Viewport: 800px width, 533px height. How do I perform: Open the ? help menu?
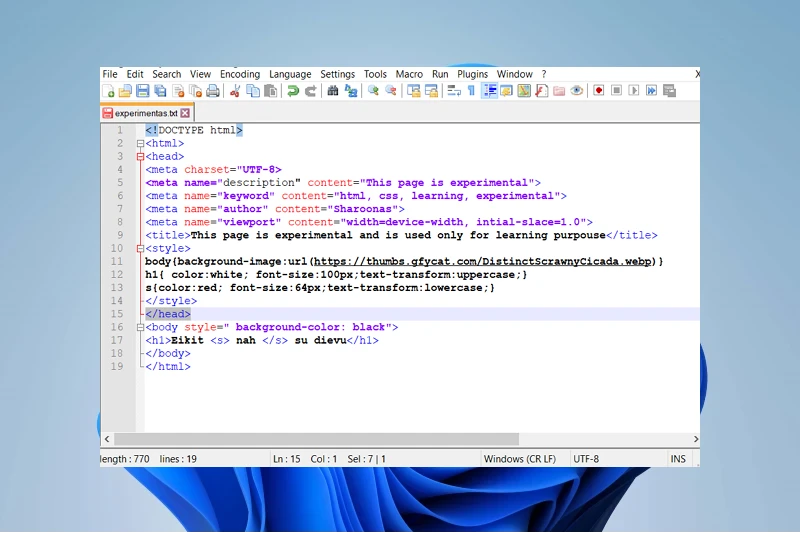click(544, 74)
